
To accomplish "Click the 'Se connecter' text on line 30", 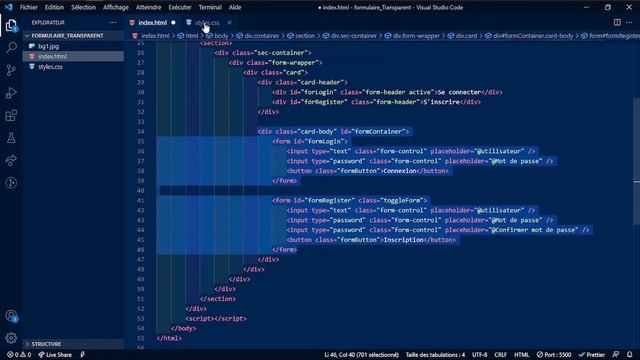I will pyautogui.click(x=459, y=92).
